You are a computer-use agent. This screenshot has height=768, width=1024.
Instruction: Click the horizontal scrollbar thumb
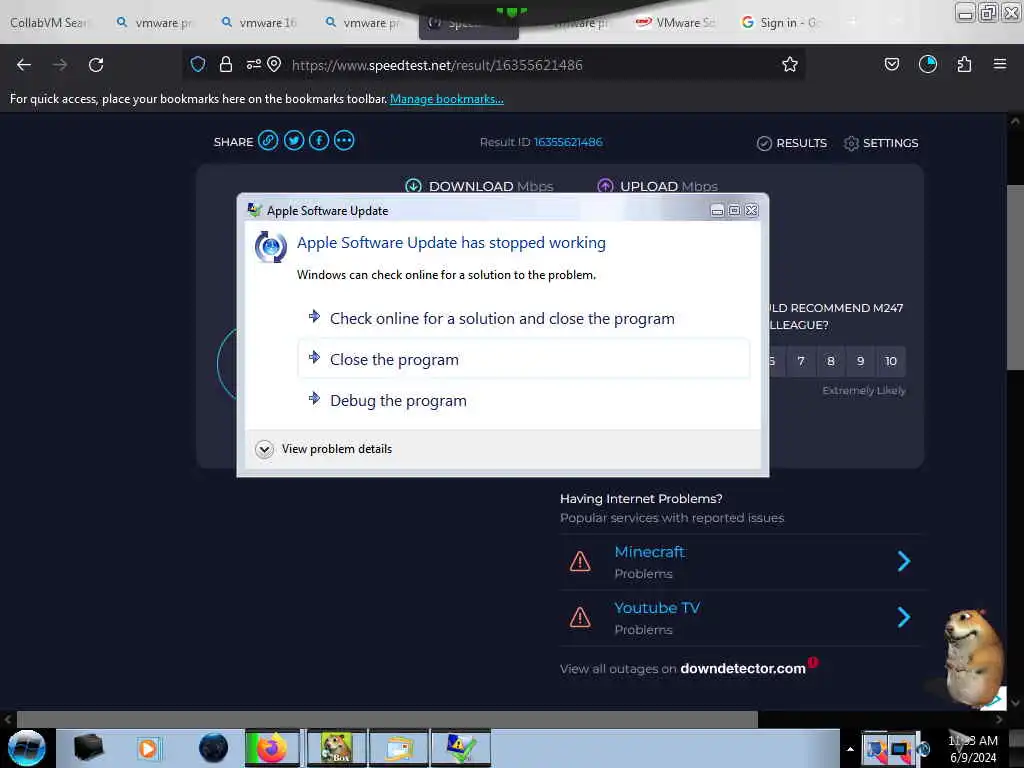387,719
